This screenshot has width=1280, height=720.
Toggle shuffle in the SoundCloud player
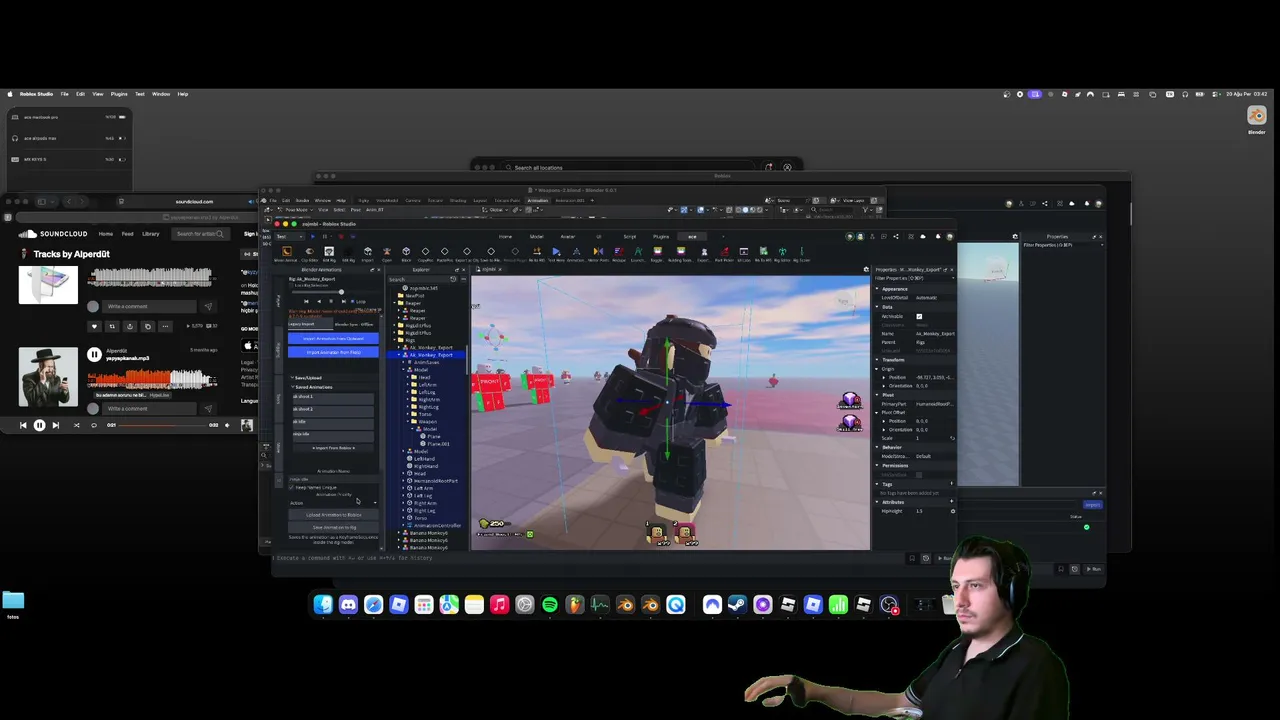(76, 425)
